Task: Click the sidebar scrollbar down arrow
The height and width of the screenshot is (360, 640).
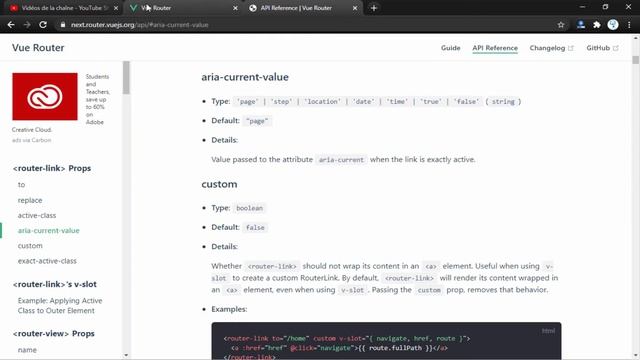Action: coord(126,355)
